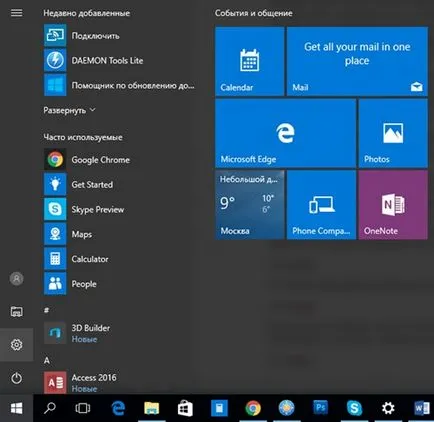This screenshot has width=434, height=422.
Task: Open Settings gear on the taskbar
Action: pyautogui.click(x=388, y=408)
